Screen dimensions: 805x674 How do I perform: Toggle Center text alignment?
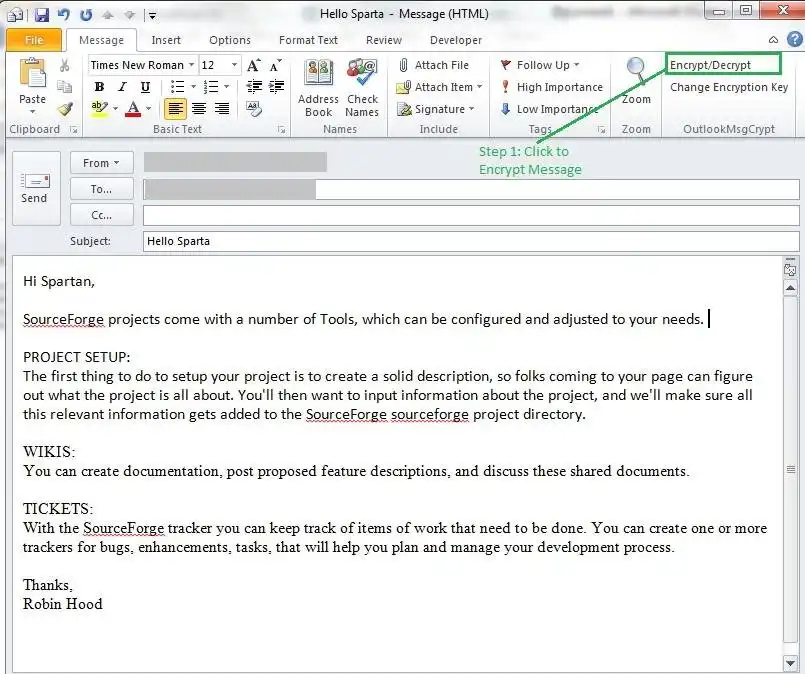click(199, 108)
